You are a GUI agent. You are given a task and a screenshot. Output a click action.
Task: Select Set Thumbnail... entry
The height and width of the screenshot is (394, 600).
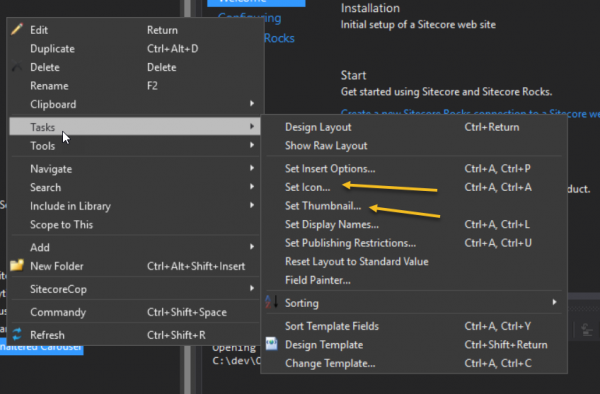(414, 206)
